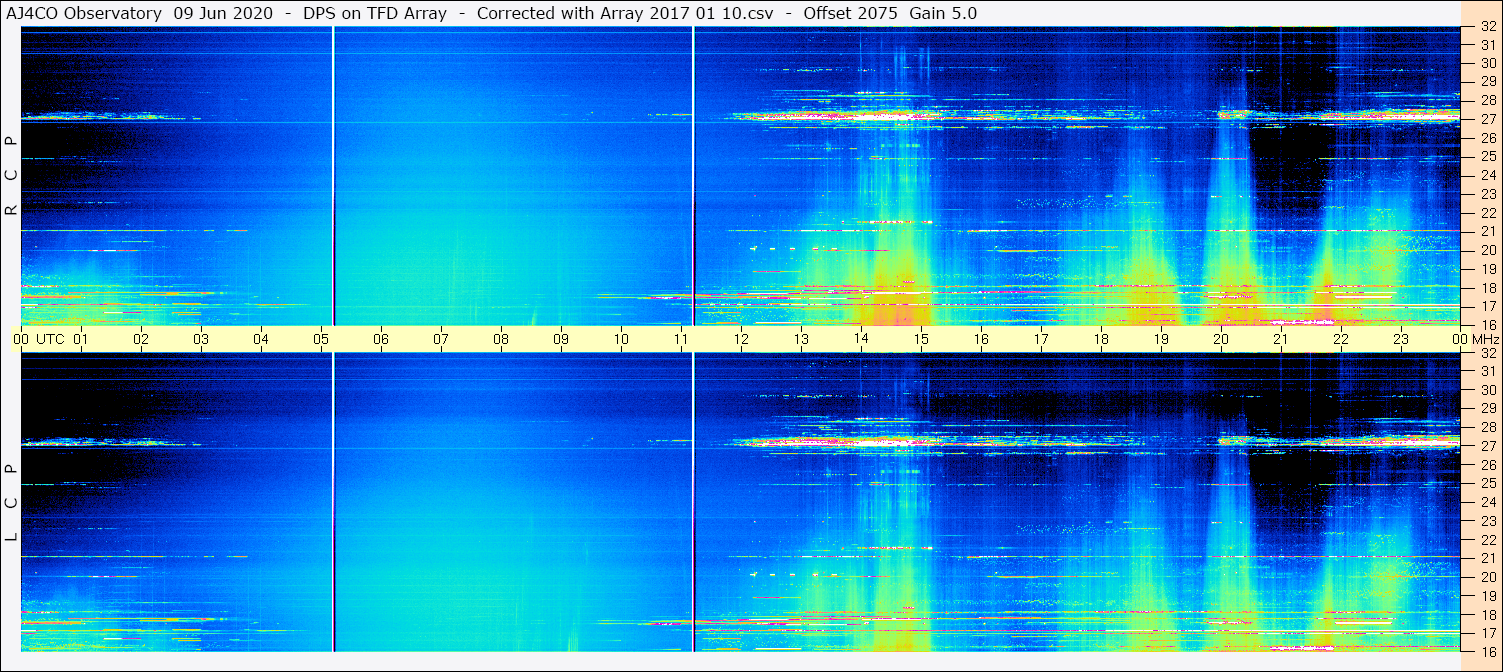Select hour mark 05 on UTC axis
The image size is (1503, 672).
point(321,340)
